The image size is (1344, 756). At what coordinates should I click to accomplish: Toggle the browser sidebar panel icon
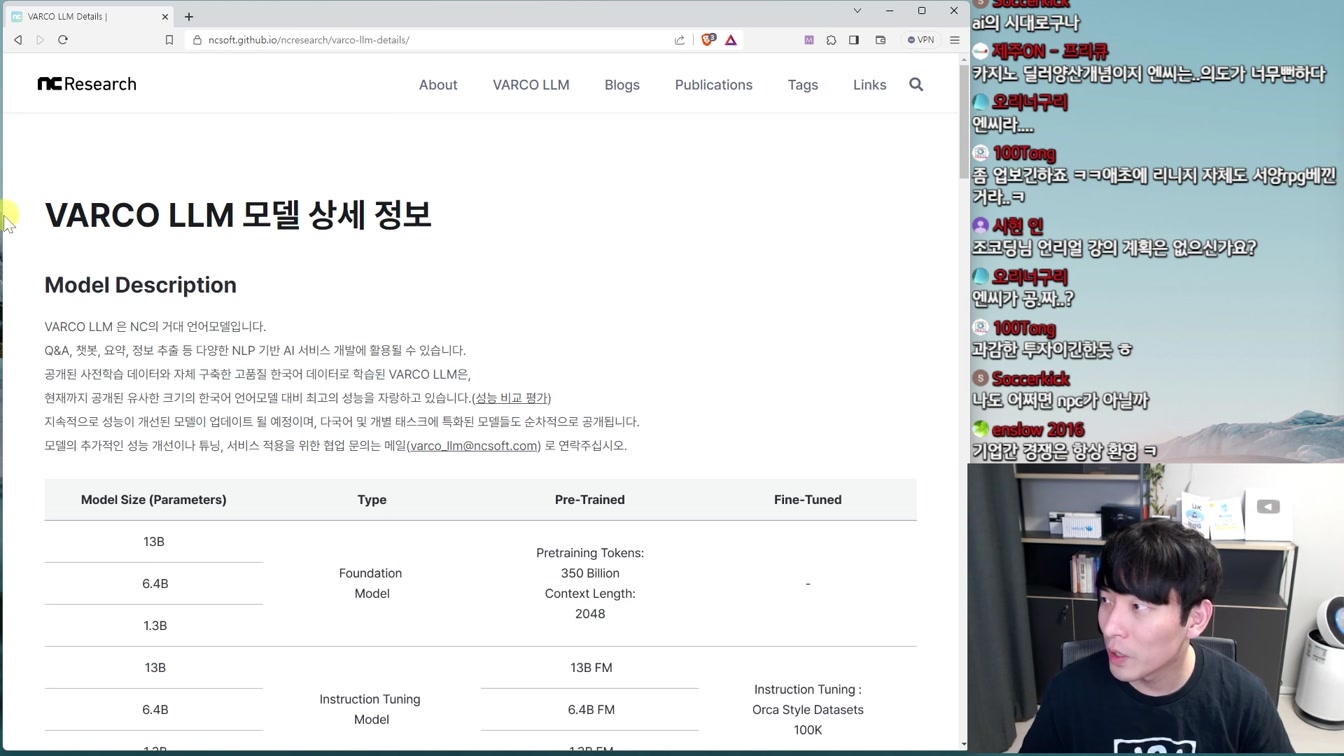click(854, 40)
